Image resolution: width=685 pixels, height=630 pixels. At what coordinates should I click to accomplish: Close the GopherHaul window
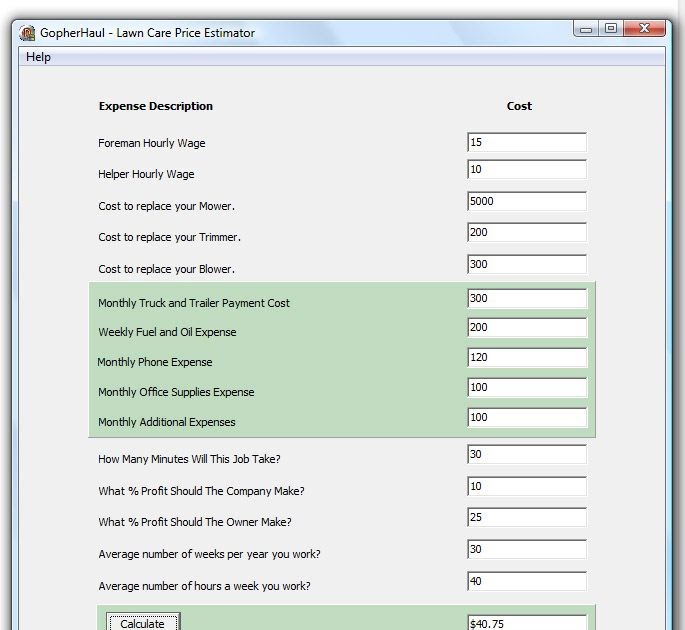[644, 29]
